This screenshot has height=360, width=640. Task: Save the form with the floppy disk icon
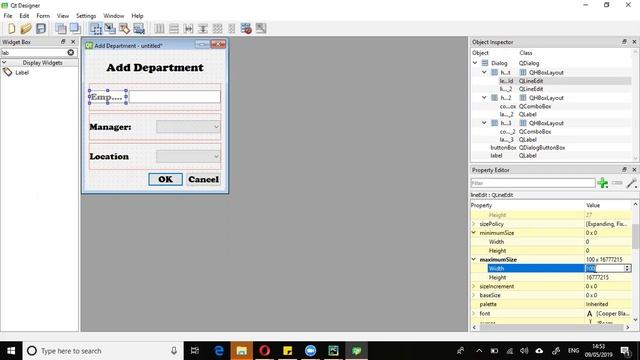click(41, 29)
